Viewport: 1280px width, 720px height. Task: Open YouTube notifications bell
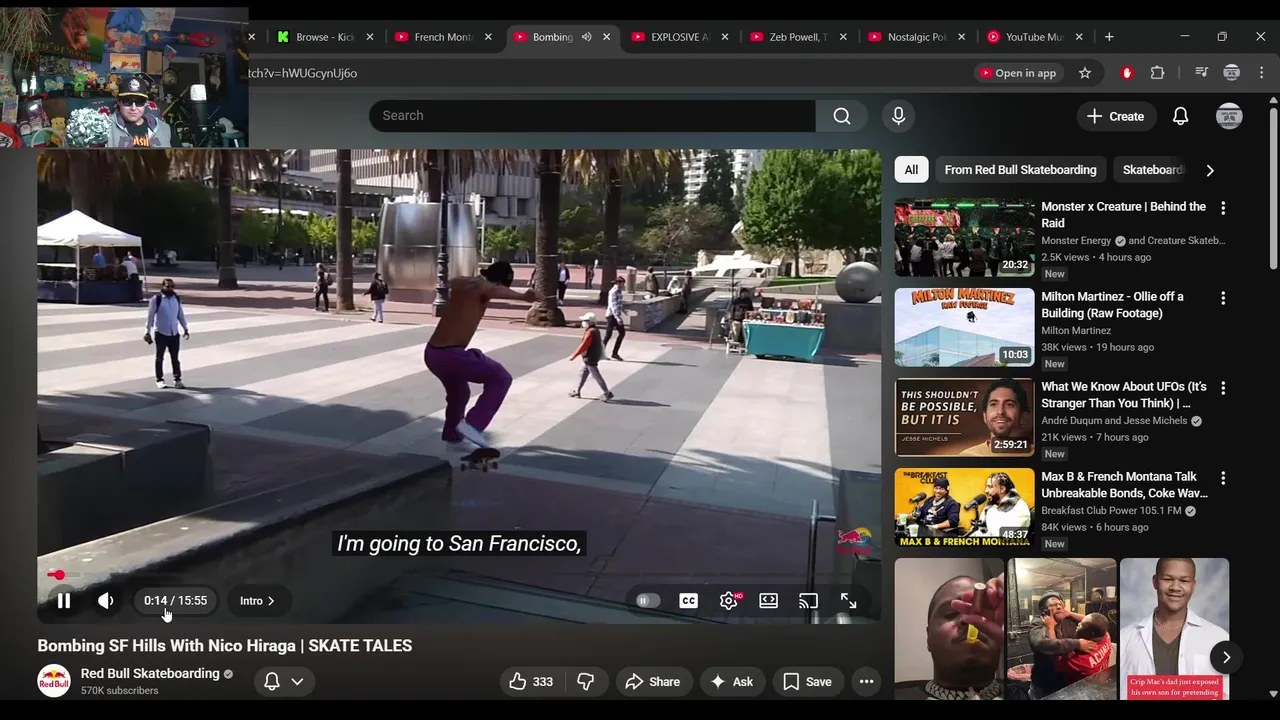tap(1180, 116)
